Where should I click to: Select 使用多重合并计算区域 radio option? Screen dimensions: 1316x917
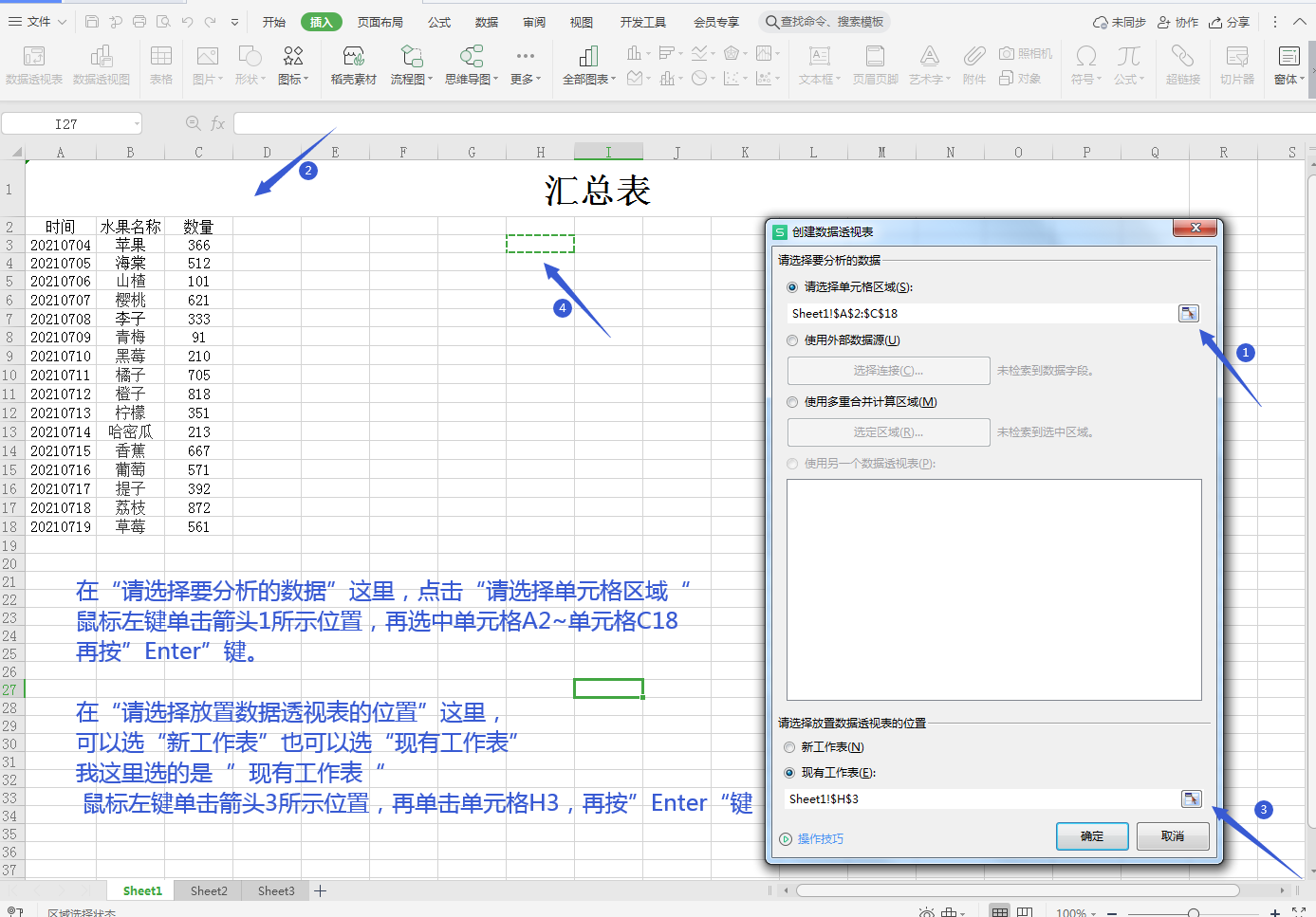pyautogui.click(x=792, y=402)
